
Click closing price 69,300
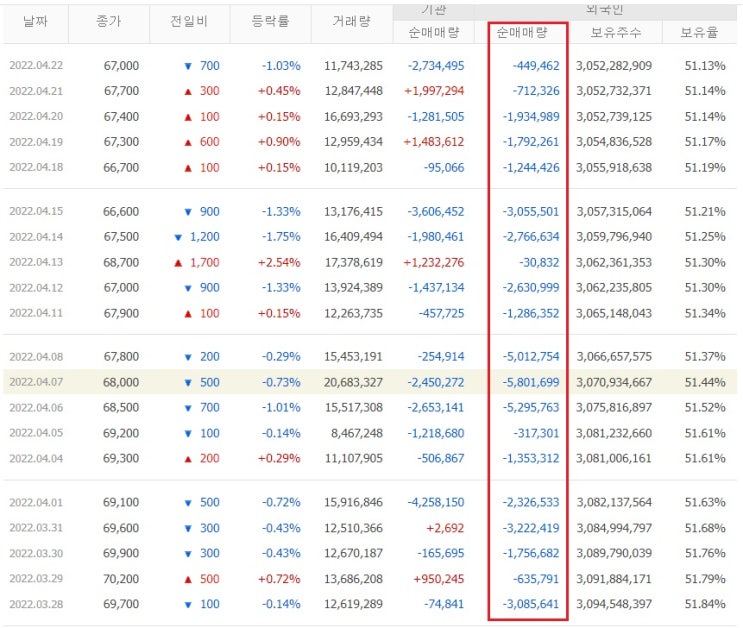pos(121,458)
